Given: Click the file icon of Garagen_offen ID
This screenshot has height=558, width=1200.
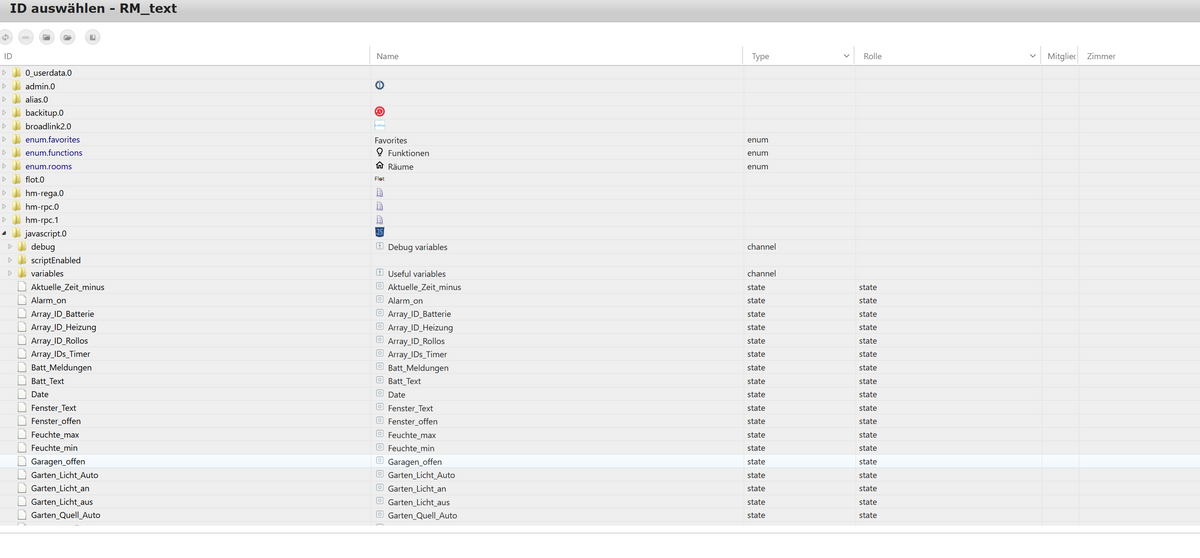Looking at the screenshot, I should [22, 461].
